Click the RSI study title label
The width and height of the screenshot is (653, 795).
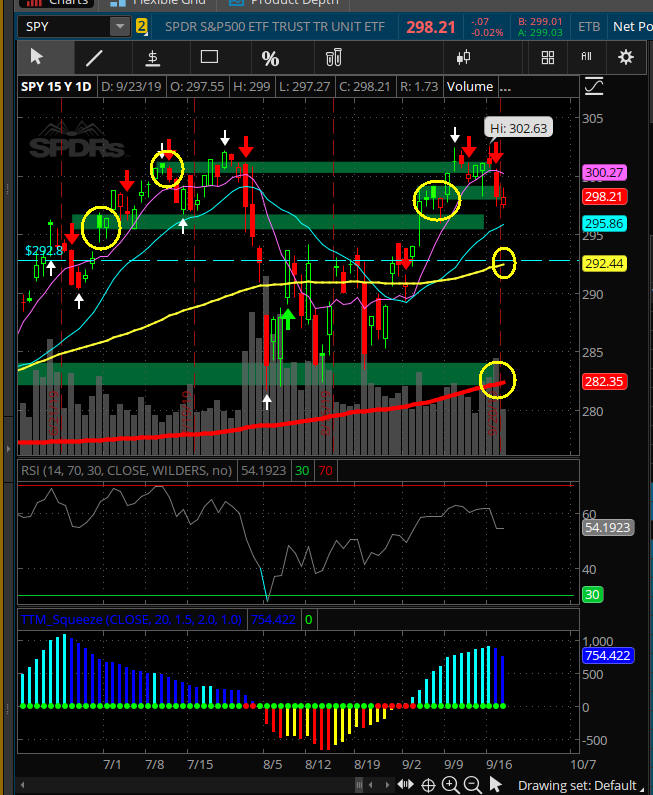point(126,471)
